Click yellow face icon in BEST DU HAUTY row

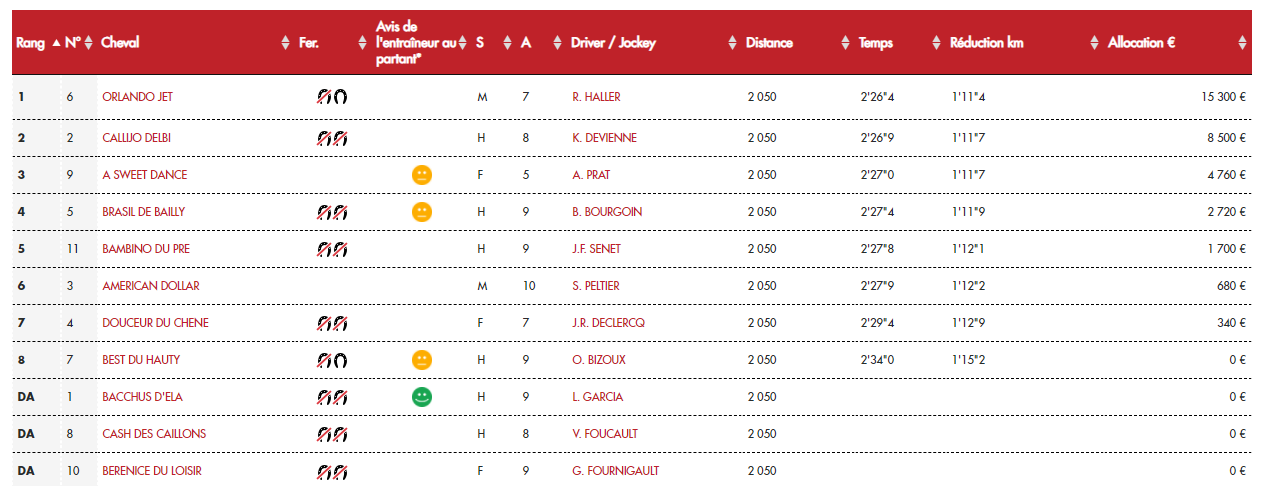tap(422, 360)
